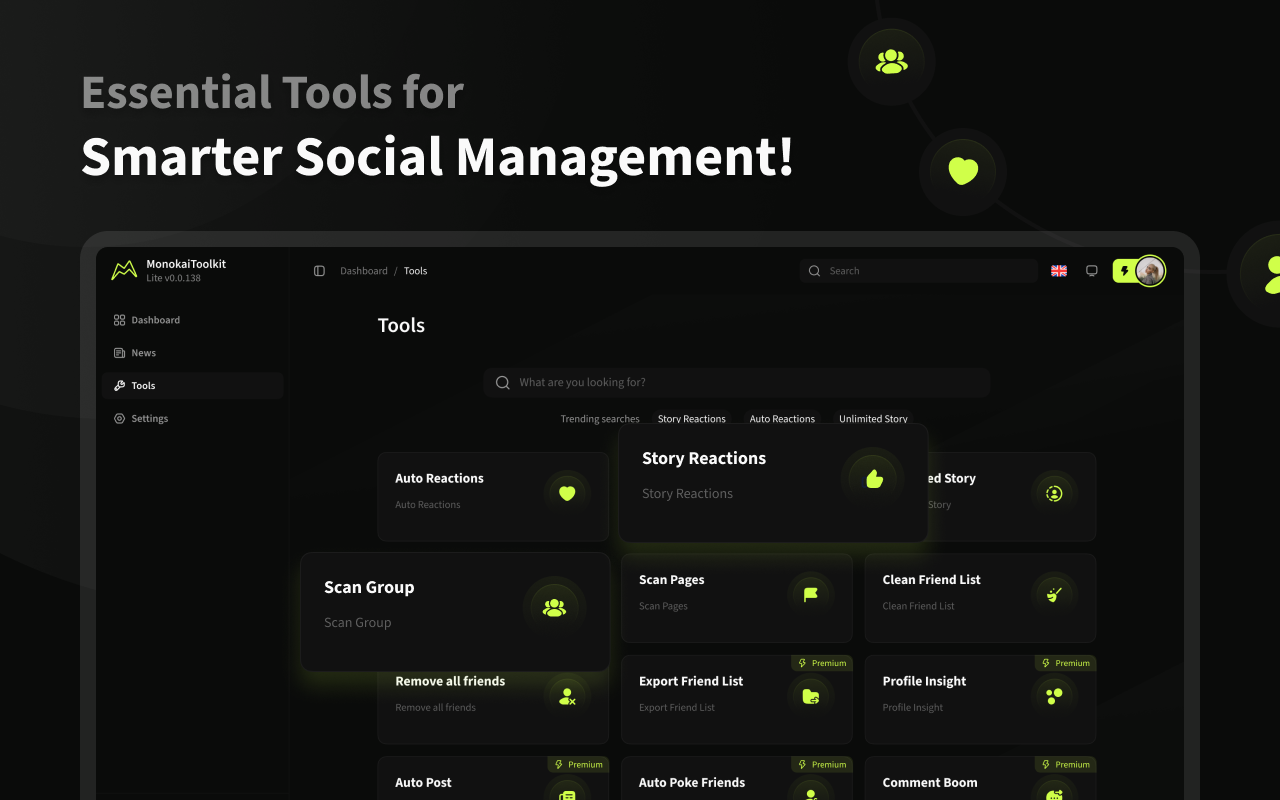Focus the header Search field

[x=919, y=271]
